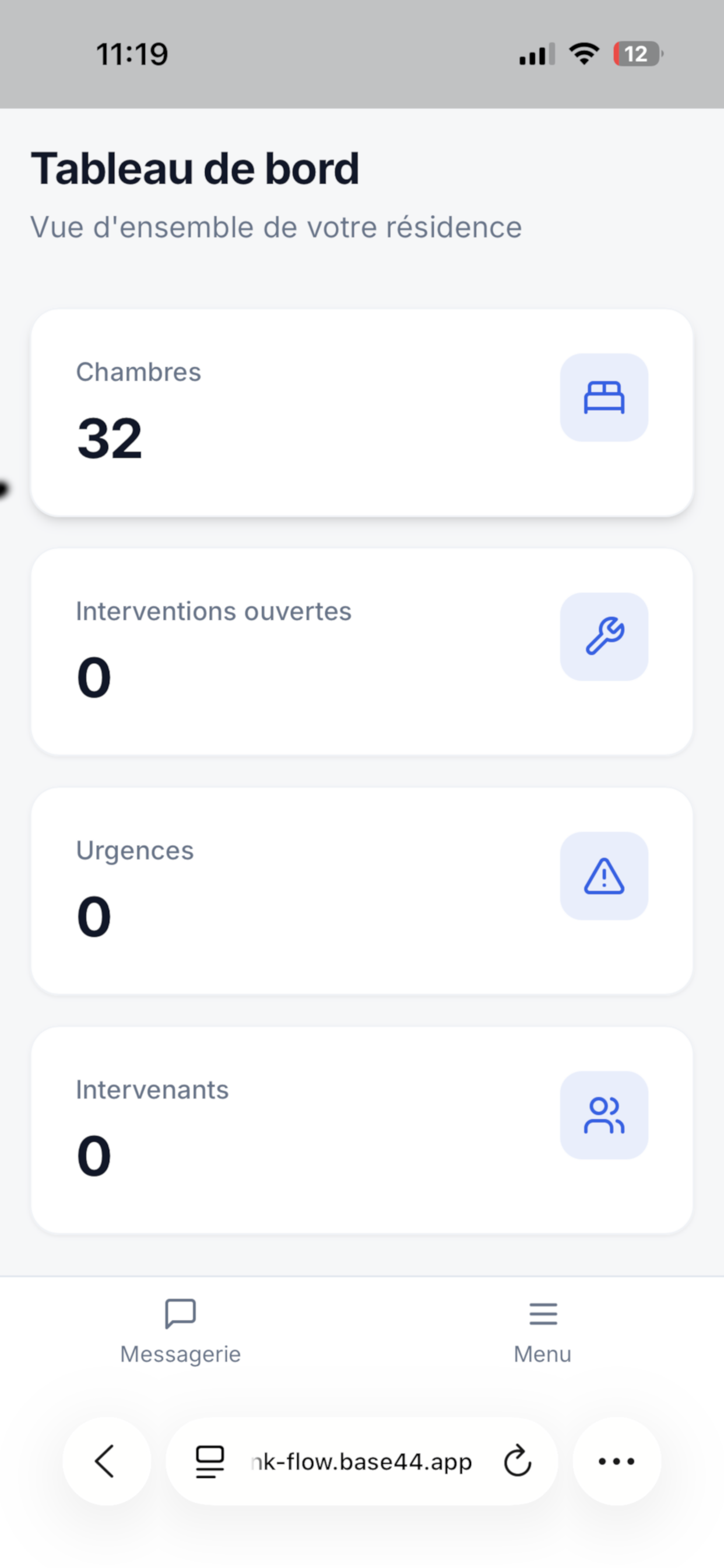
Task: Click the bed icon on Chambres card
Action: [x=603, y=397]
